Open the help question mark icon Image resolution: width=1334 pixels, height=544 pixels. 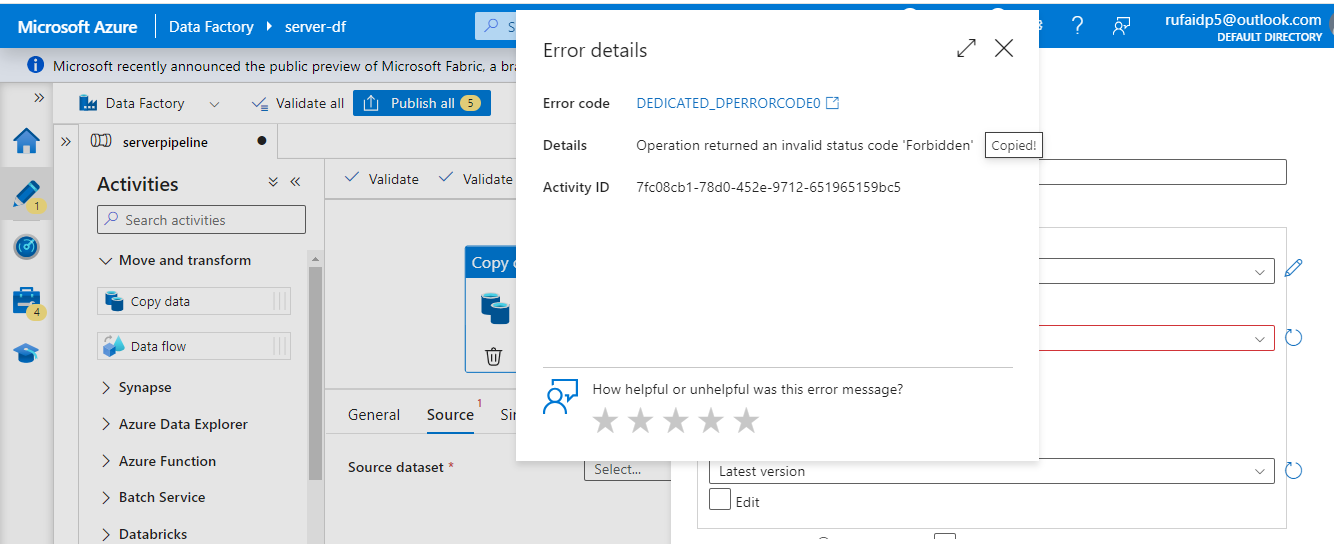(x=1078, y=26)
